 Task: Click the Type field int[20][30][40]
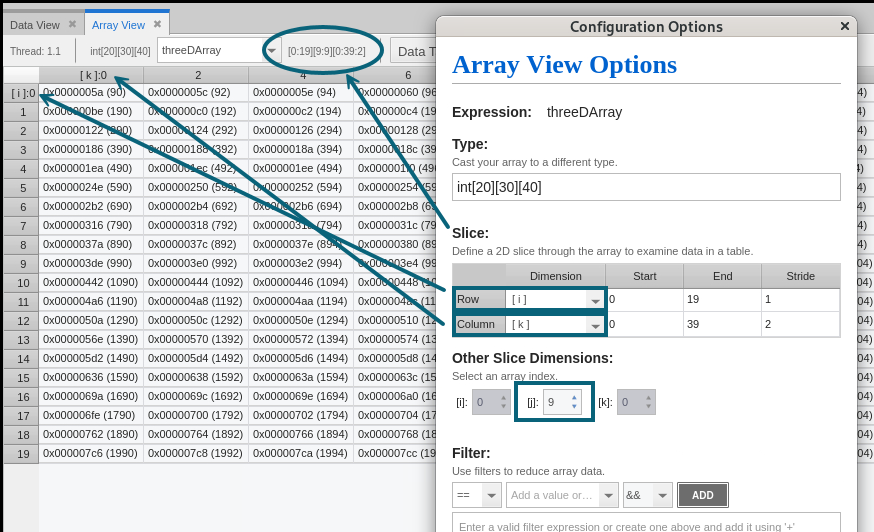coord(646,187)
